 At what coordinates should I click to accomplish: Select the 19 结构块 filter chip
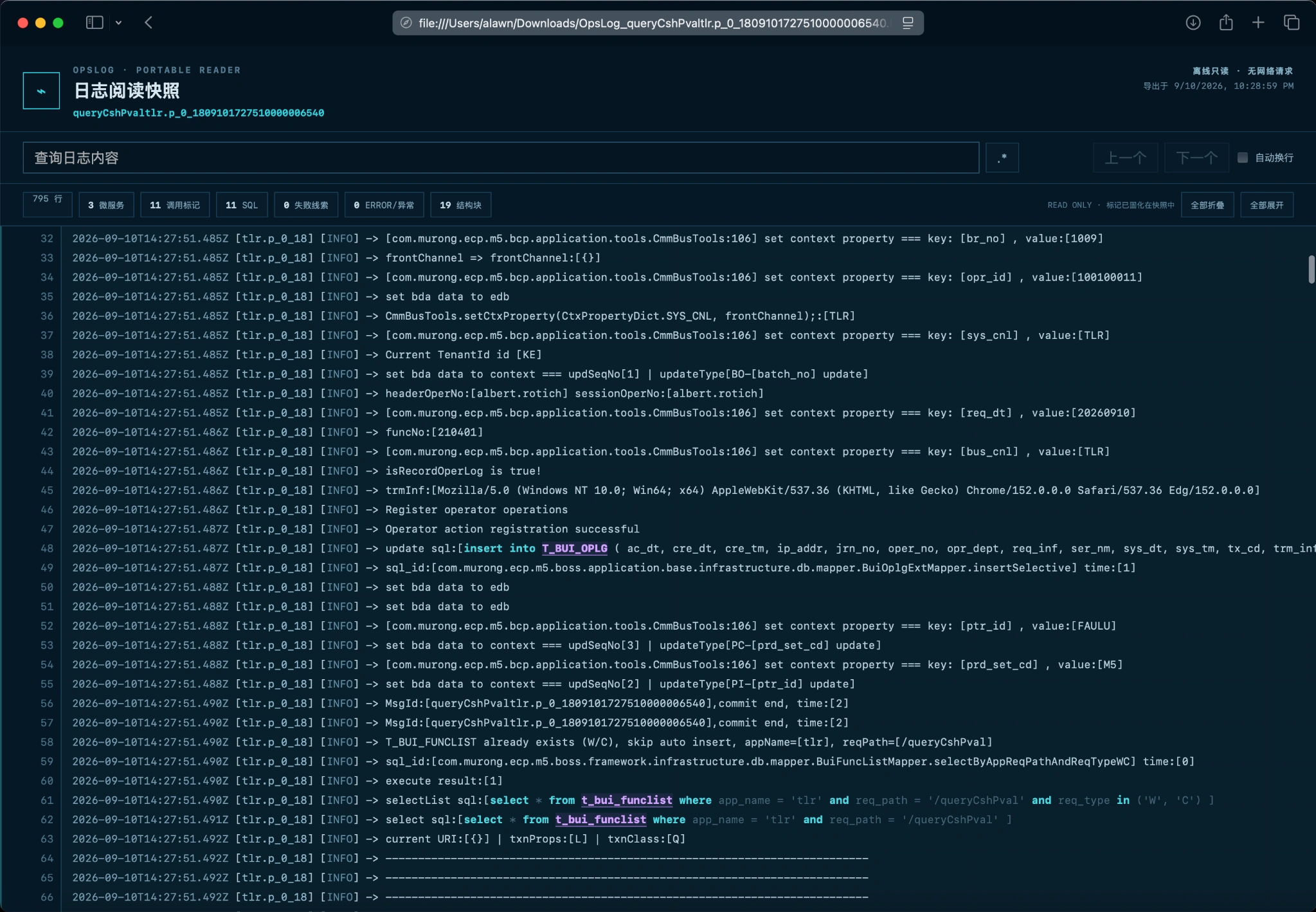click(x=460, y=205)
